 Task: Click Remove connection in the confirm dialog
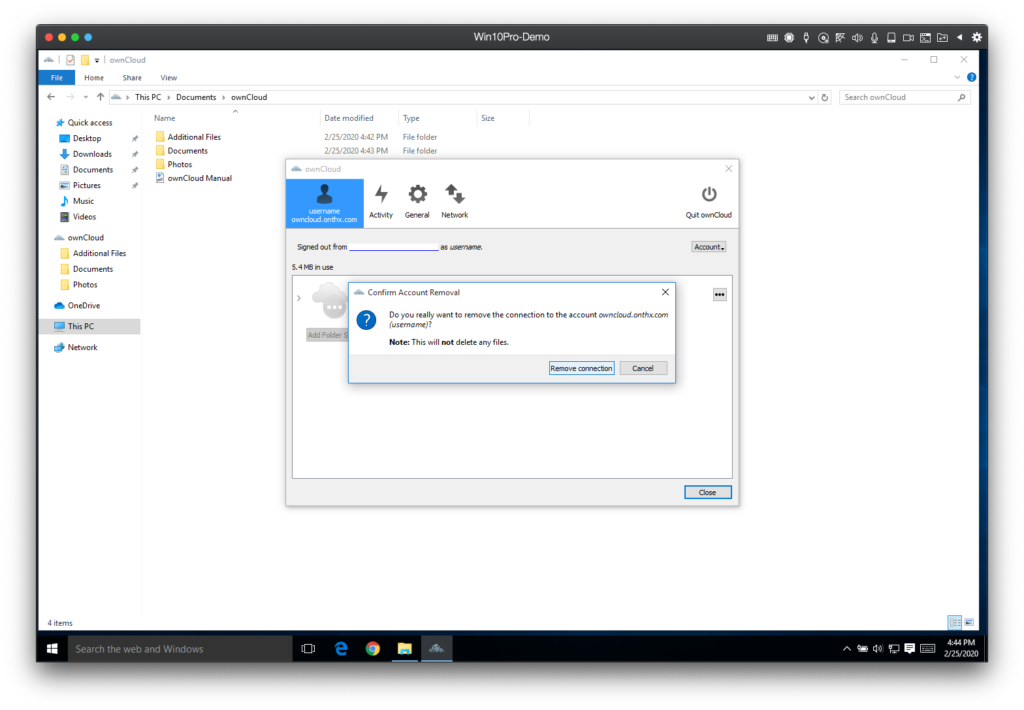(581, 368)
